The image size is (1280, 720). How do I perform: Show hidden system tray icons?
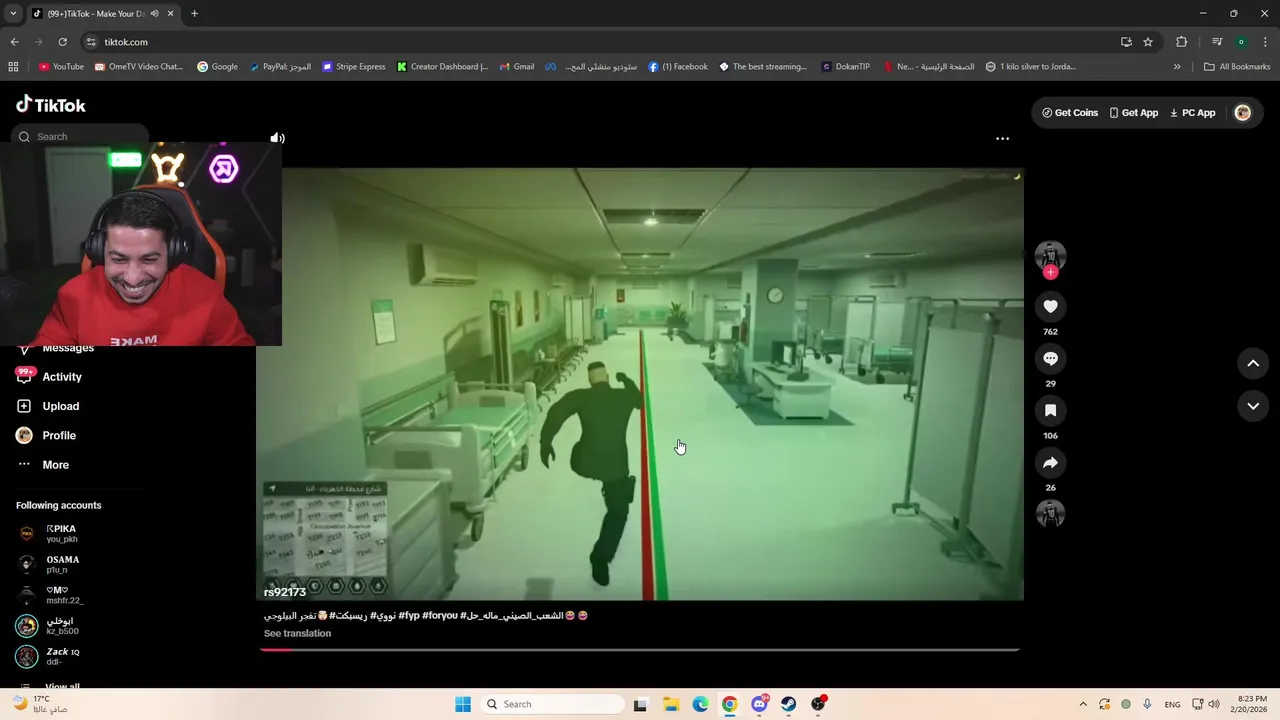[x=1082, y=704]
